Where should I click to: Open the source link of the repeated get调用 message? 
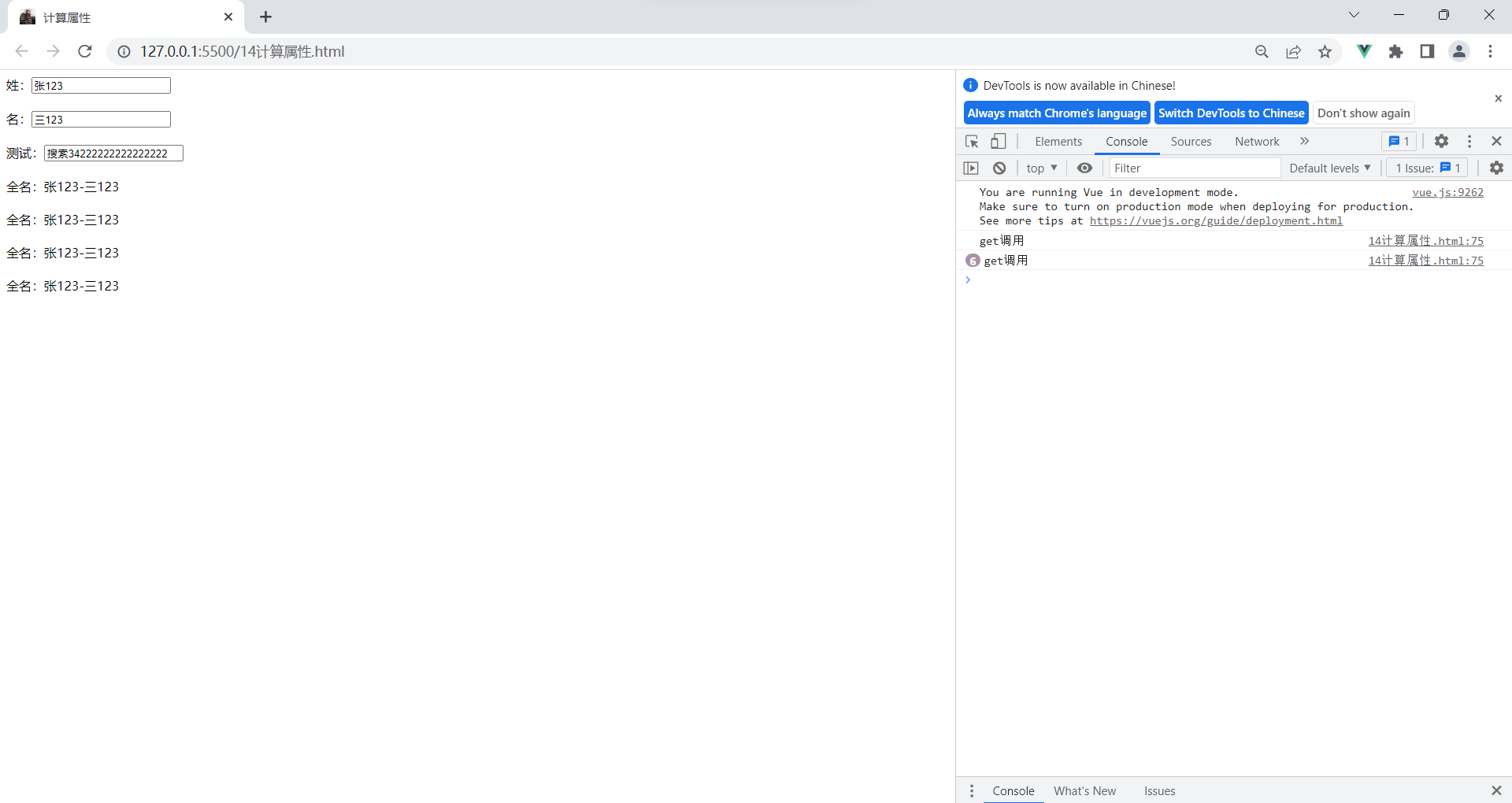1425,261
